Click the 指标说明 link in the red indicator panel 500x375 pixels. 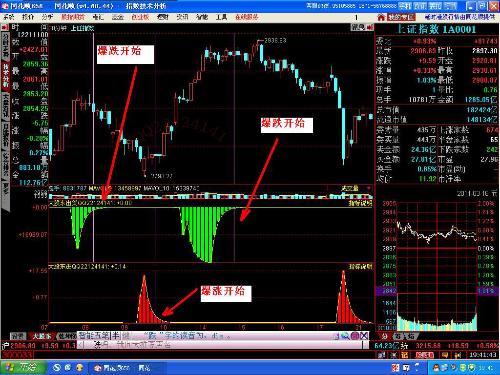coord(360,267)
